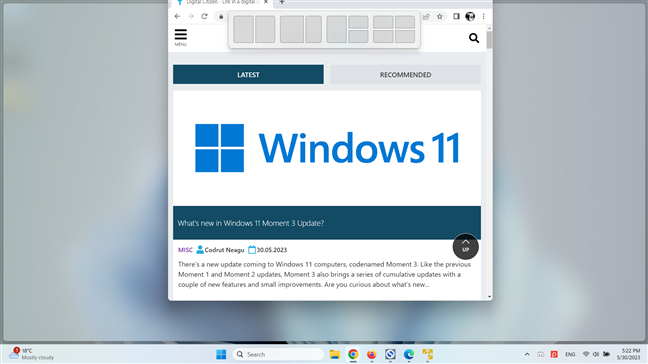Open 'What's new in Windows 11 Moment 3 Update?'

[251, 223]
